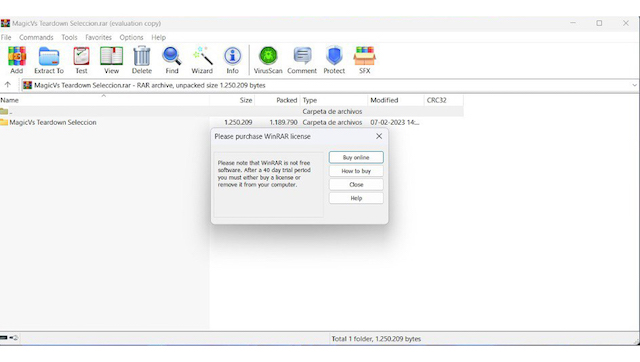The width and height of the screenshot is (640, 362).
Task: Click the WinRAR title bar icon
Action: coord(5,23)
